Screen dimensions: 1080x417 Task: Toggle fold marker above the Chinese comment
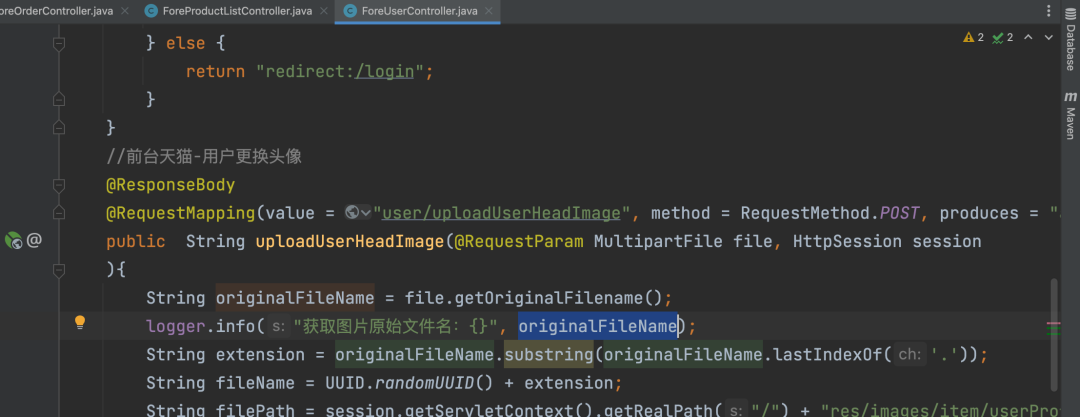[59, 128]
